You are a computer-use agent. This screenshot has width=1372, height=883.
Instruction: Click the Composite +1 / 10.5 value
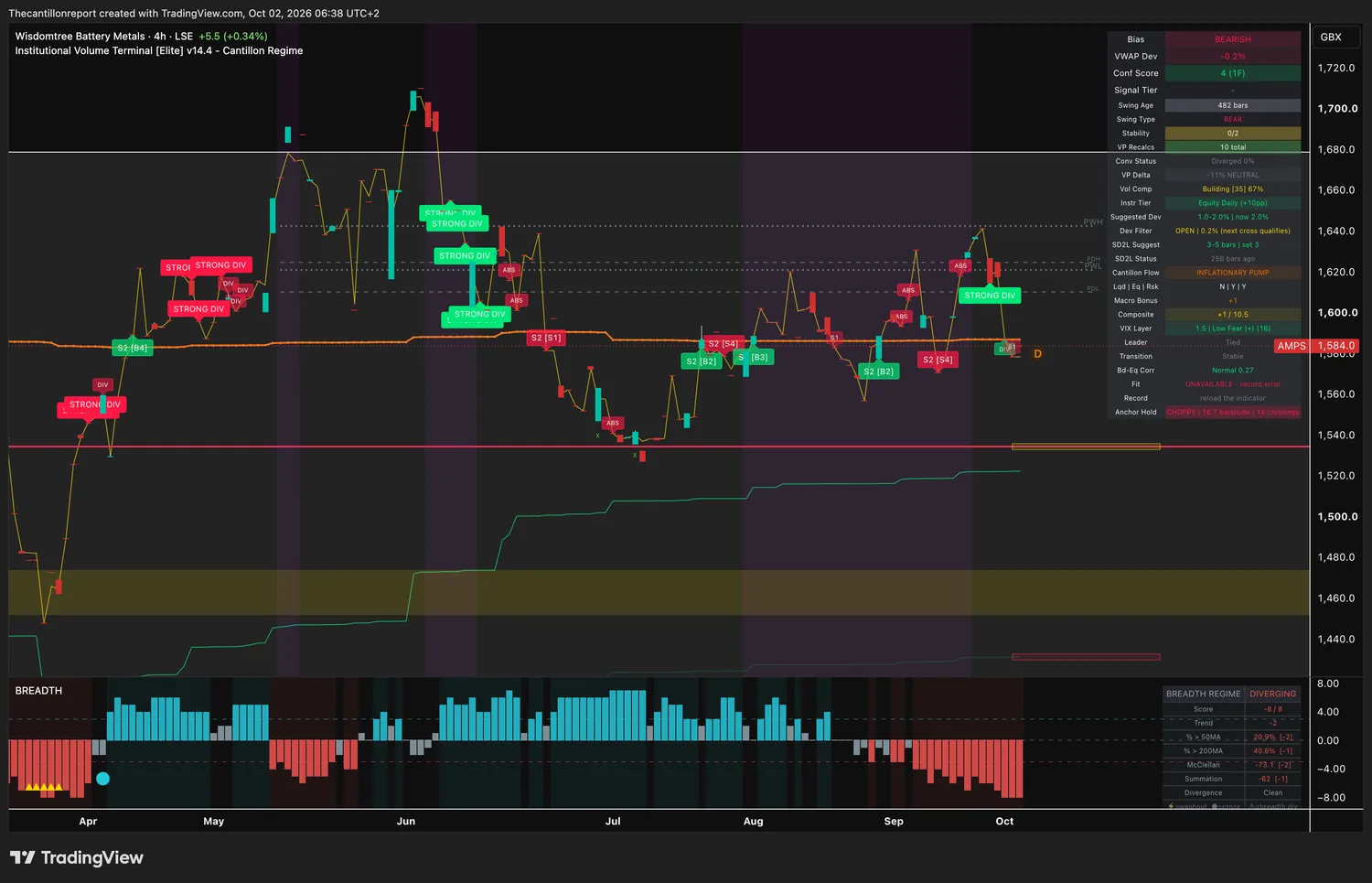pyautogui.click(x=1233, y=315)
